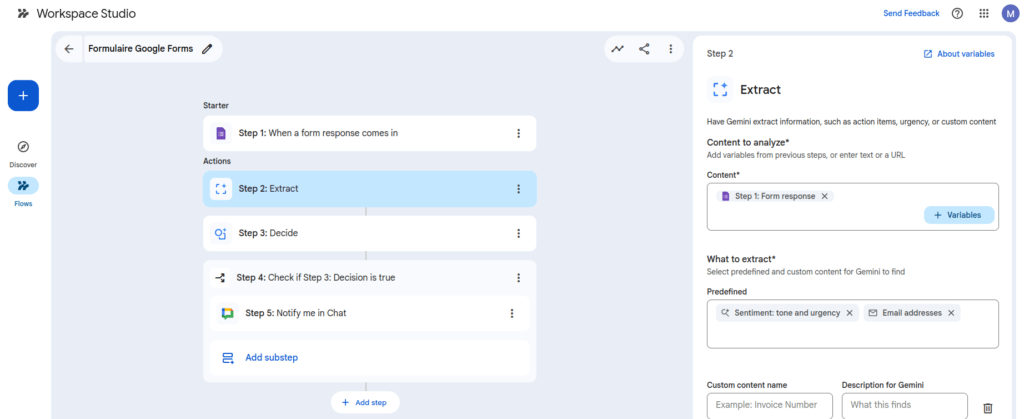This screenshot has height=419, width=1024.
Task: Open About variables link
Action: pos(959,54)
